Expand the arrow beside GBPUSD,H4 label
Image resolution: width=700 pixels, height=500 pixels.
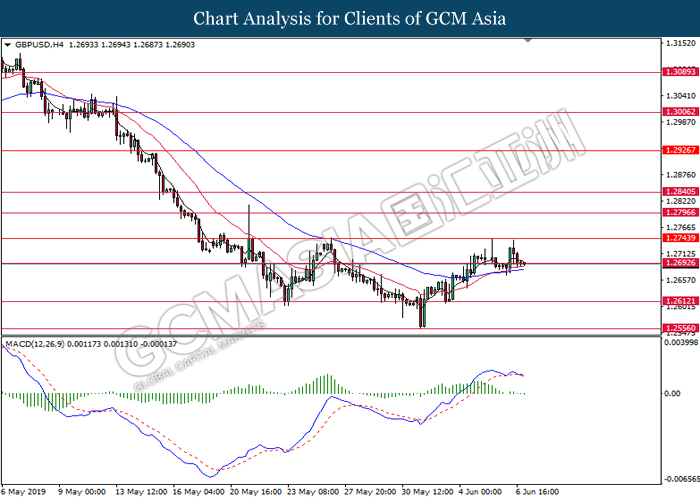[7, 45]
